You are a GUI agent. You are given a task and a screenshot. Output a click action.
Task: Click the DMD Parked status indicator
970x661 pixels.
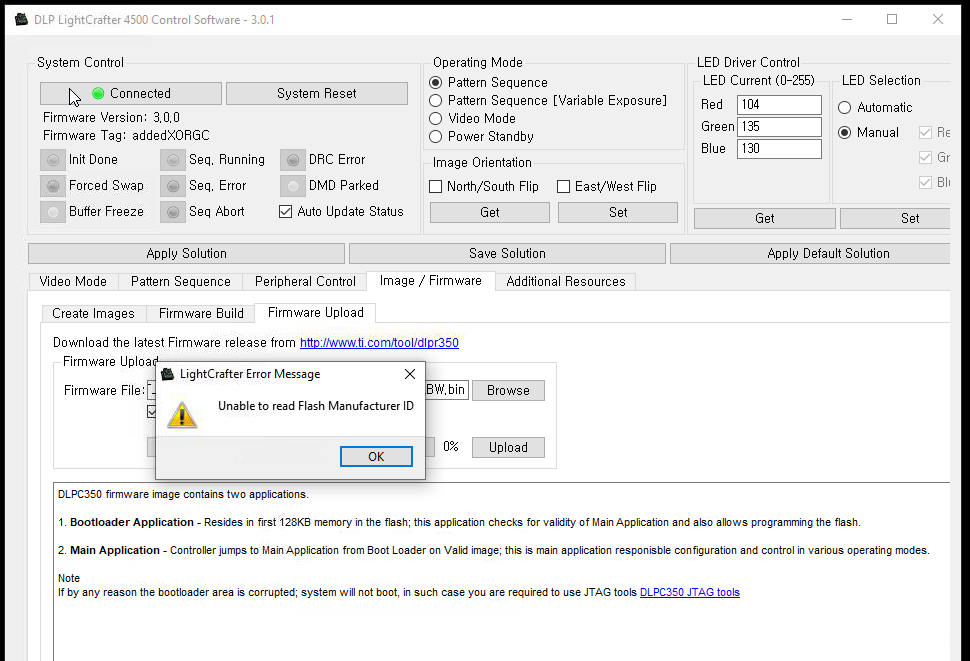[x=293, y=186]
